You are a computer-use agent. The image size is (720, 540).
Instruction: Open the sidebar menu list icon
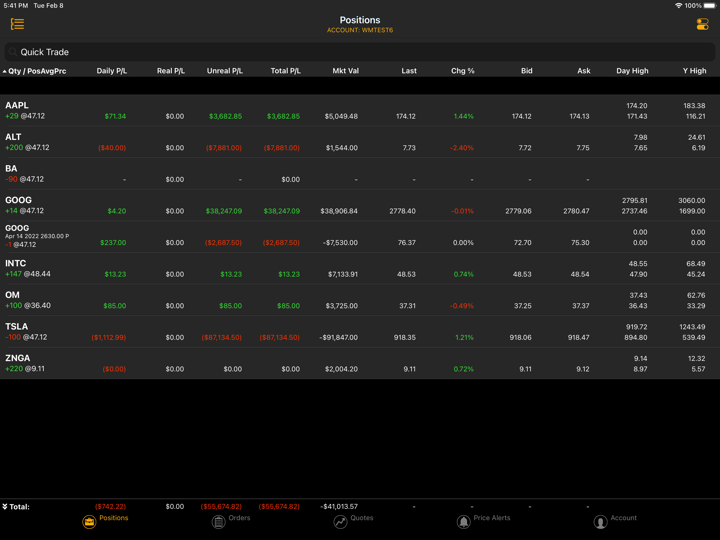tap(17, 24)
